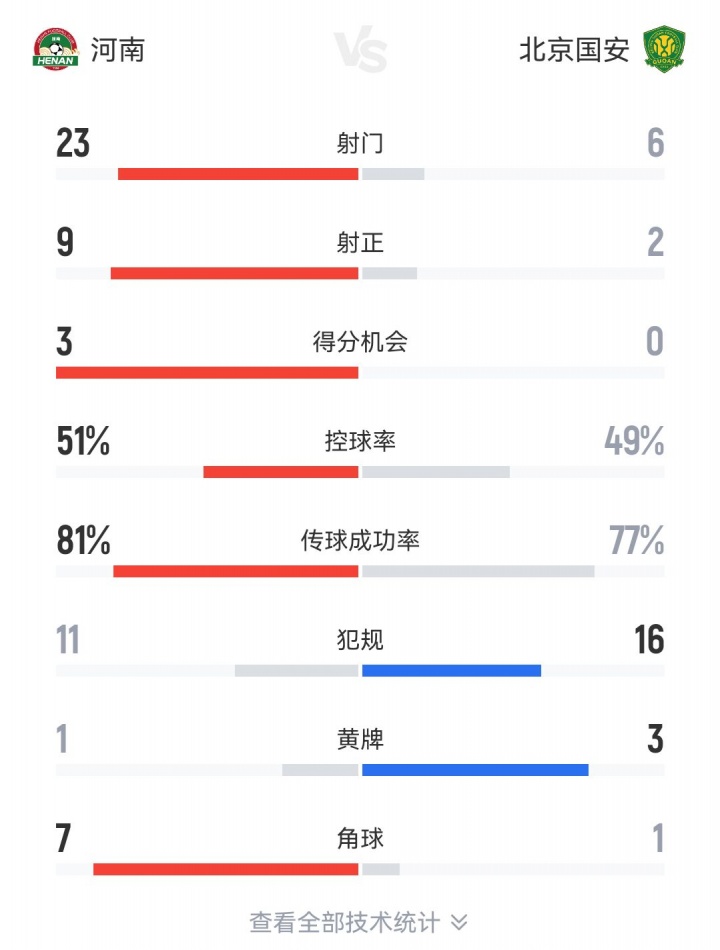The width and height of the screenshot is (720, 950).
Task: Open the 北京国安 team name link
Action: [574, 50]
